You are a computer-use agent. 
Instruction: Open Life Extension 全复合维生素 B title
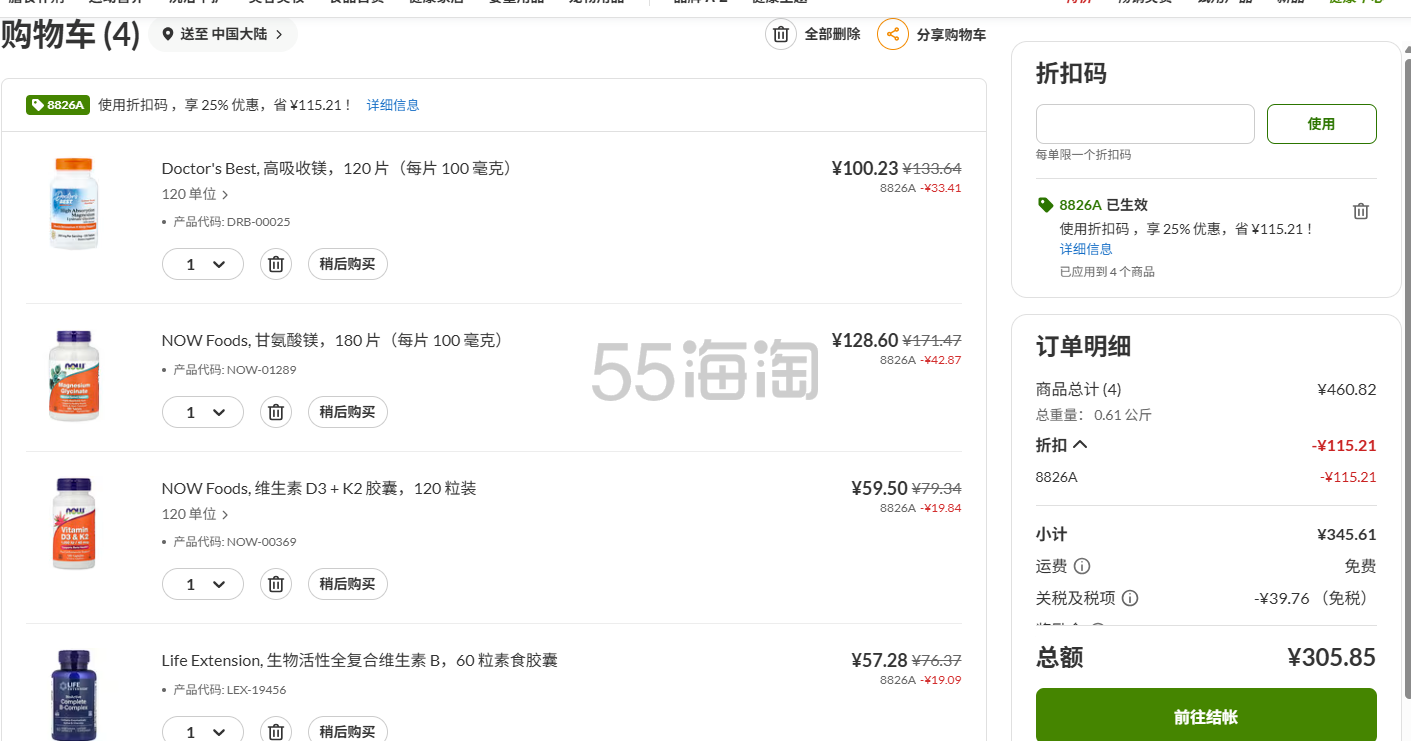coord(360,660)
